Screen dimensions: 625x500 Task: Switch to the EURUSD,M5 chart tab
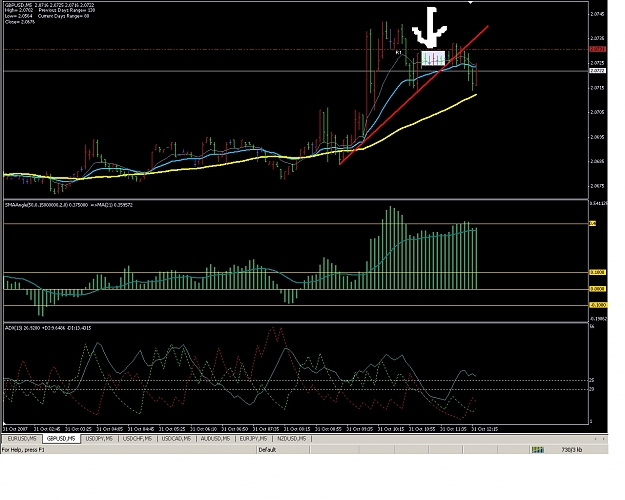pos(22,439)
